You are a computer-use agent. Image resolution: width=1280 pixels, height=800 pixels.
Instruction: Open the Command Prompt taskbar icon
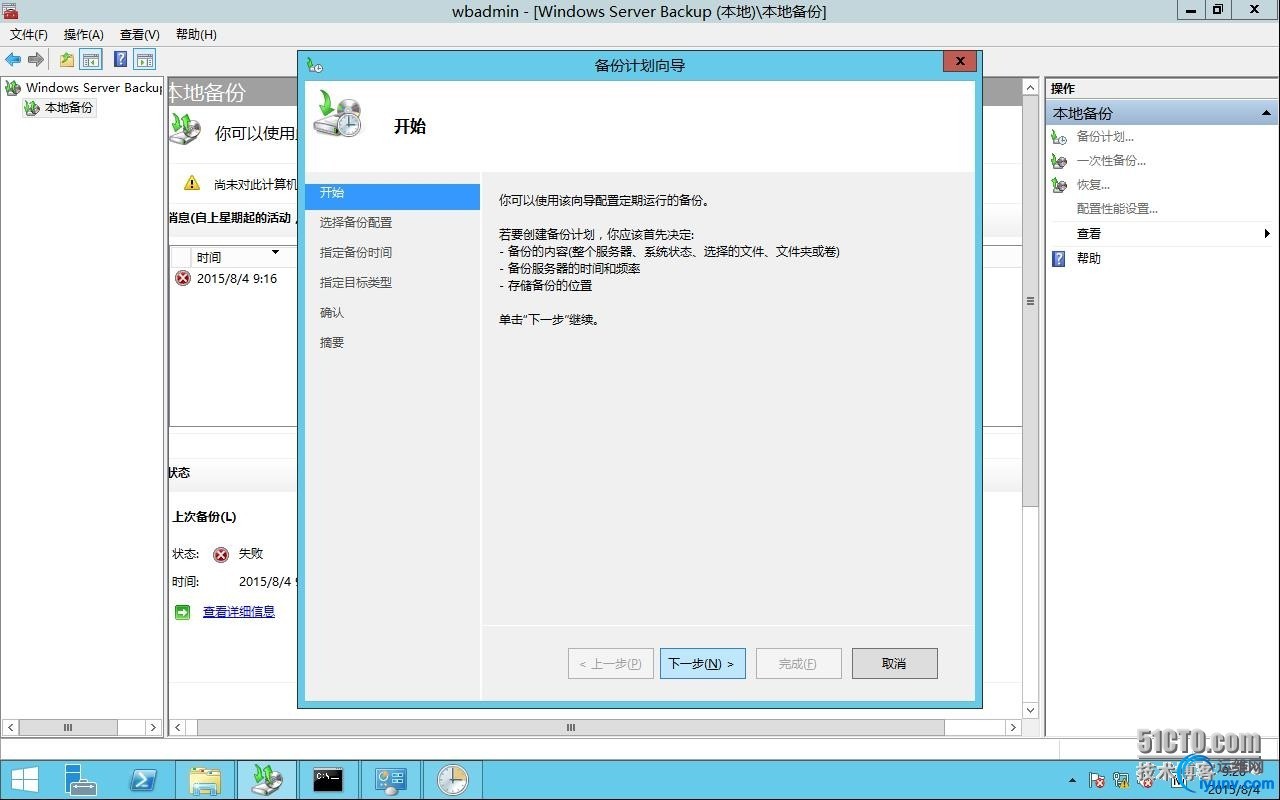[x=328, y=780]
